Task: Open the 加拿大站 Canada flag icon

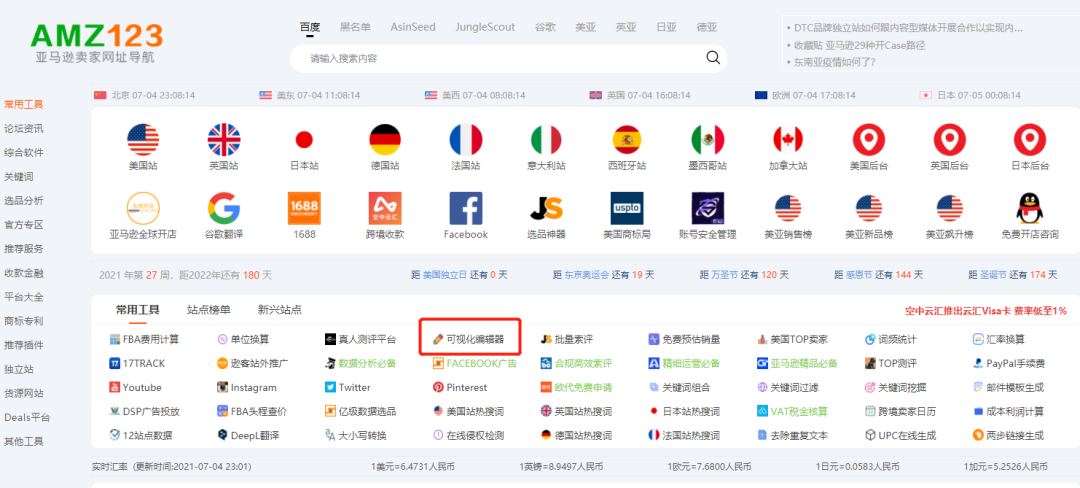Action: (788, 140)
